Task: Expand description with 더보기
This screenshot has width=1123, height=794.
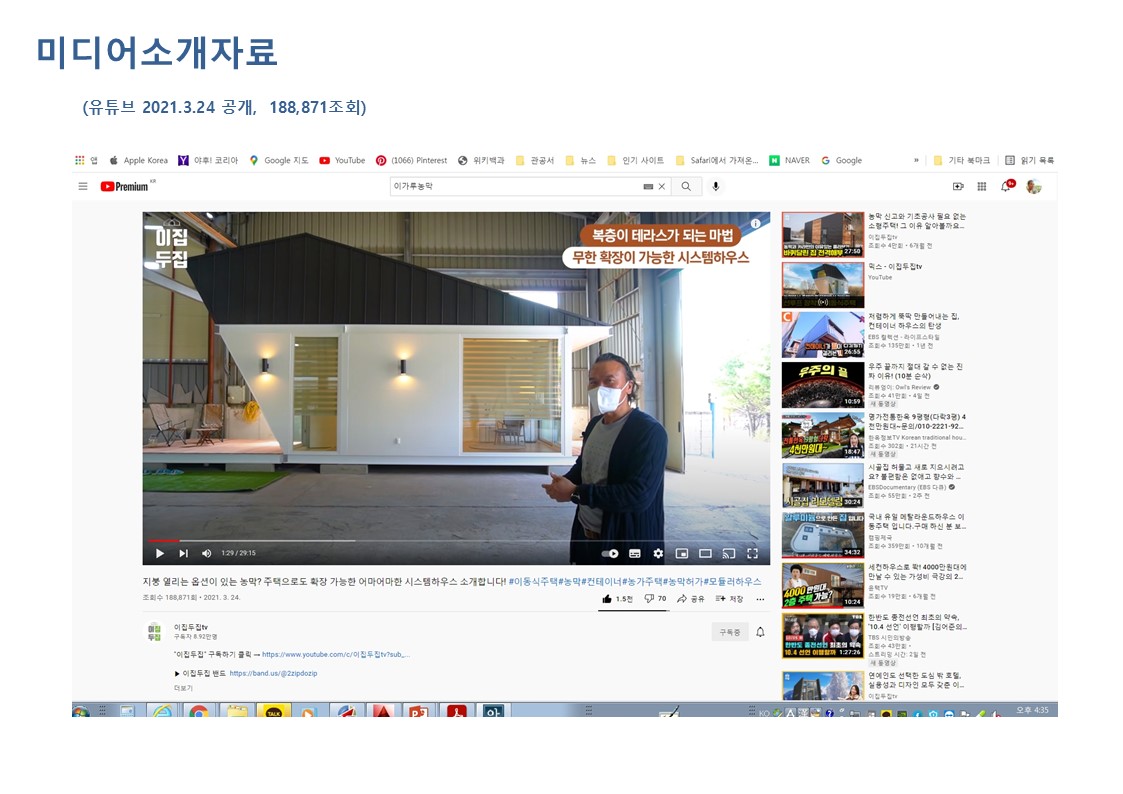Action: [183, 688]
